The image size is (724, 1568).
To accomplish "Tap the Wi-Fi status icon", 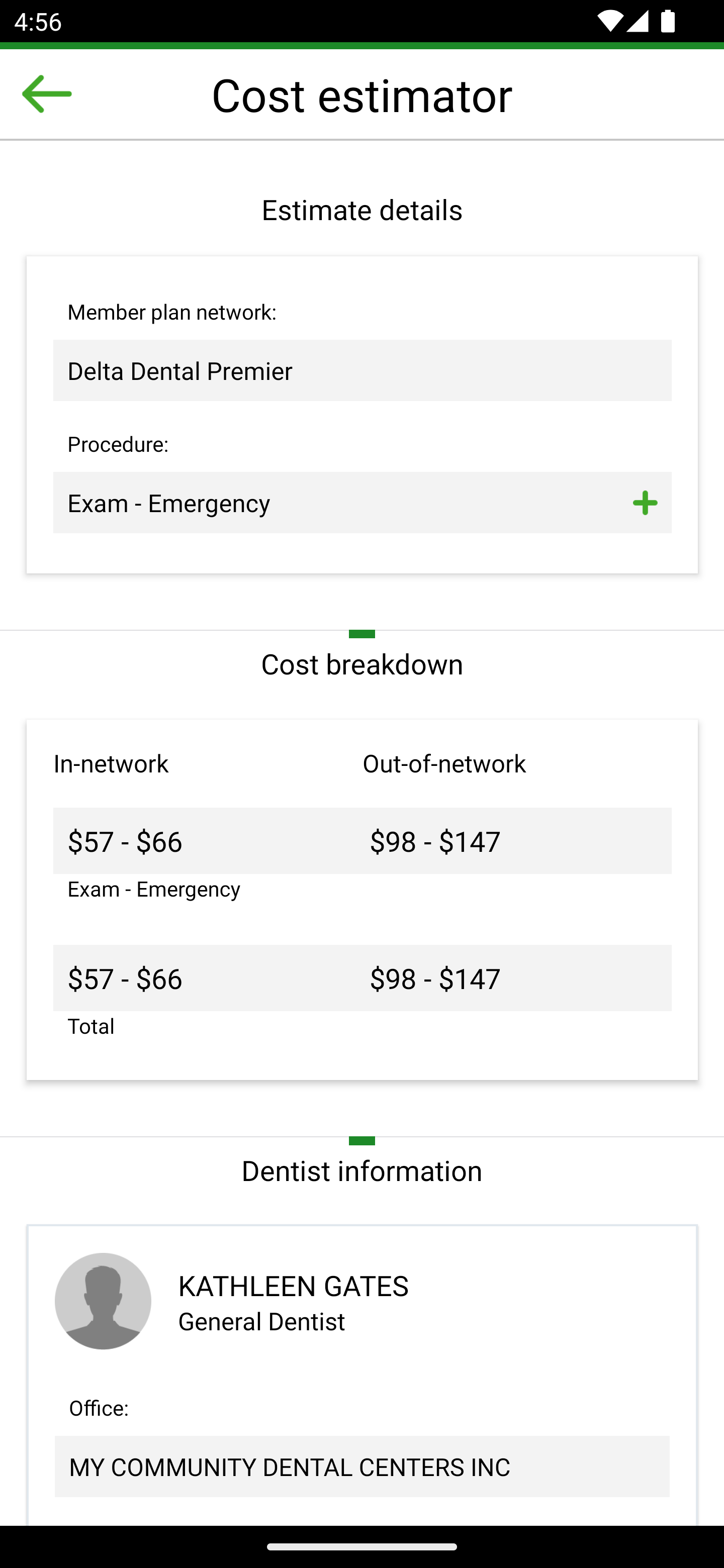I will coord(608,22).
